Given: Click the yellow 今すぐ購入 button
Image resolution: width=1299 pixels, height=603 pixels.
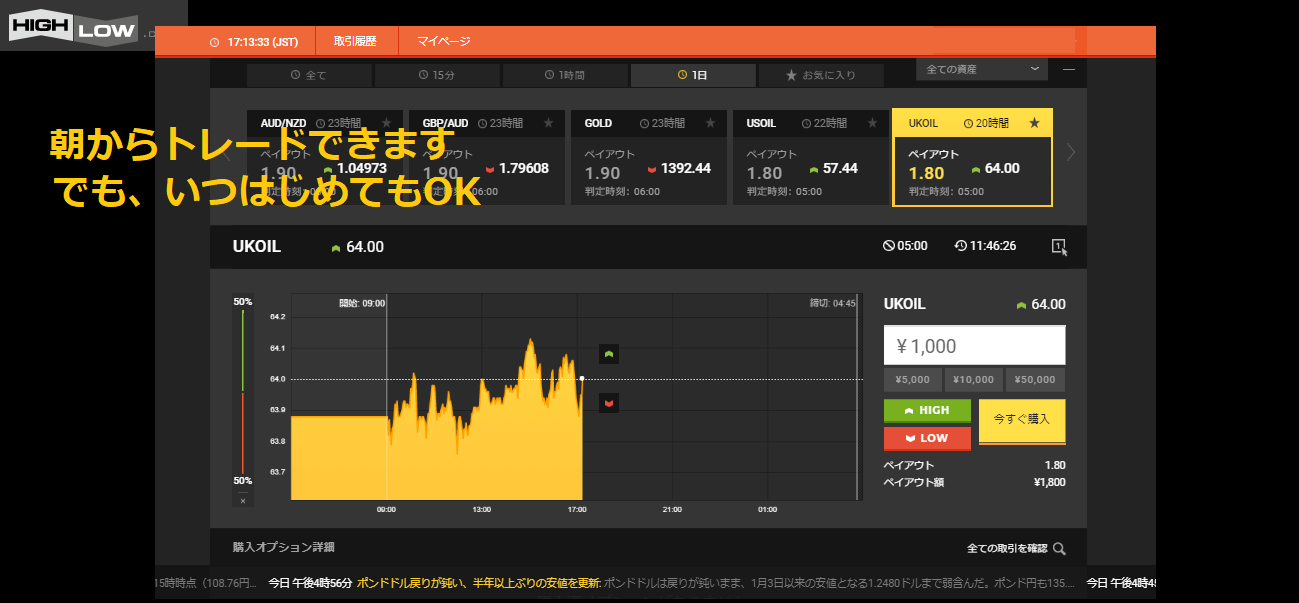Looking at the screenshot, I should [1022, 420].
